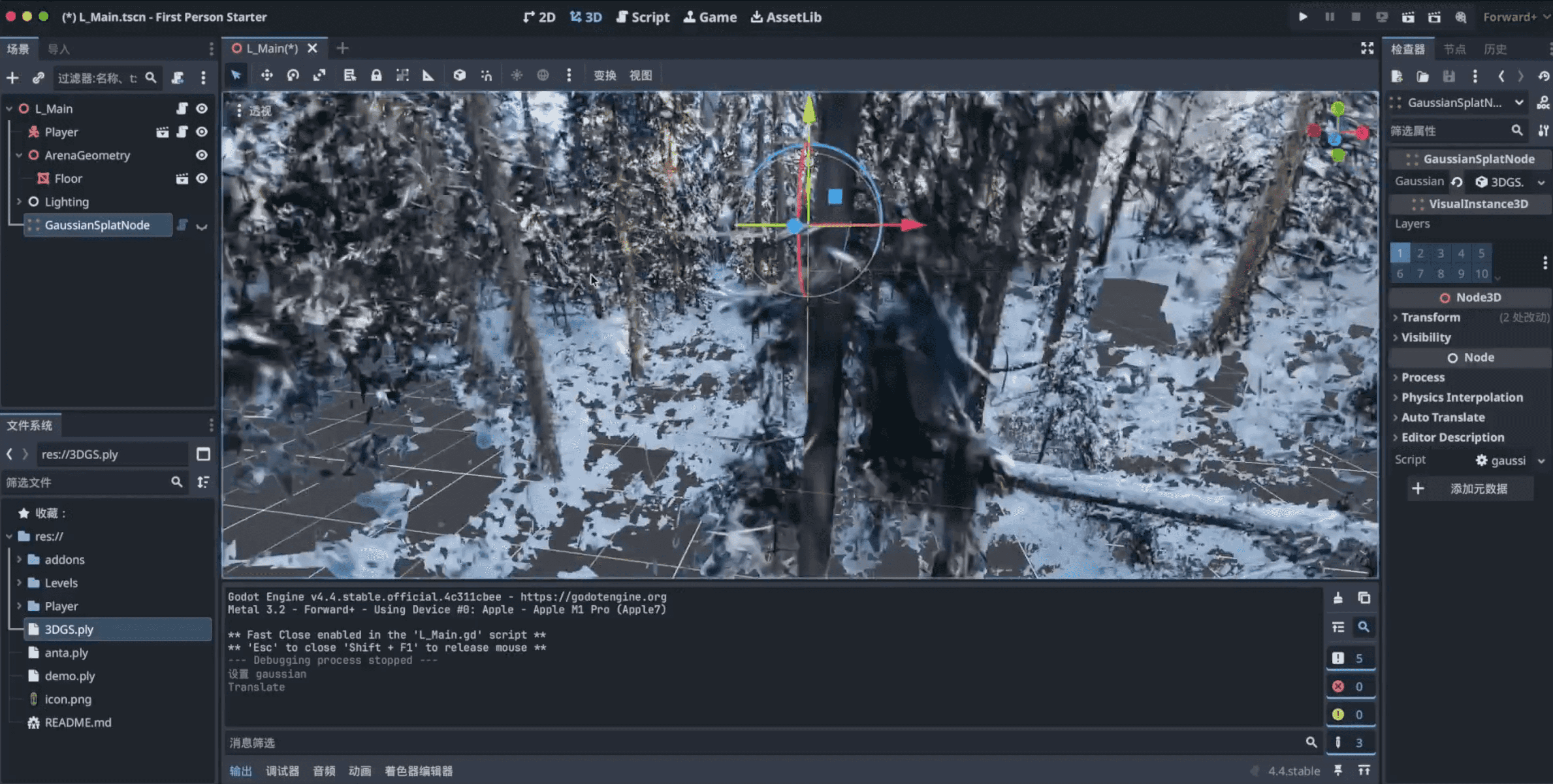Open the sun preview settings icon
Screen dimensions: 1553x784
[517, 75]
